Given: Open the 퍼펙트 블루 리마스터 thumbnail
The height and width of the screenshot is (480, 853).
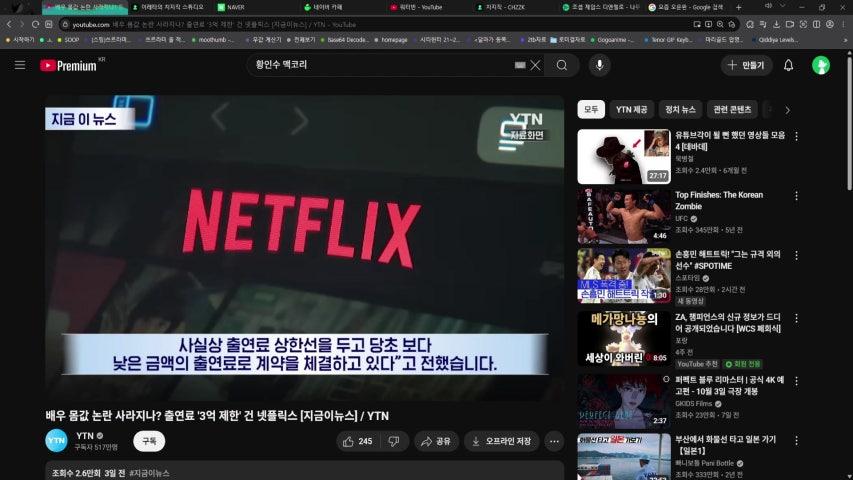Looking at the screenshot, I should point(624,401).
